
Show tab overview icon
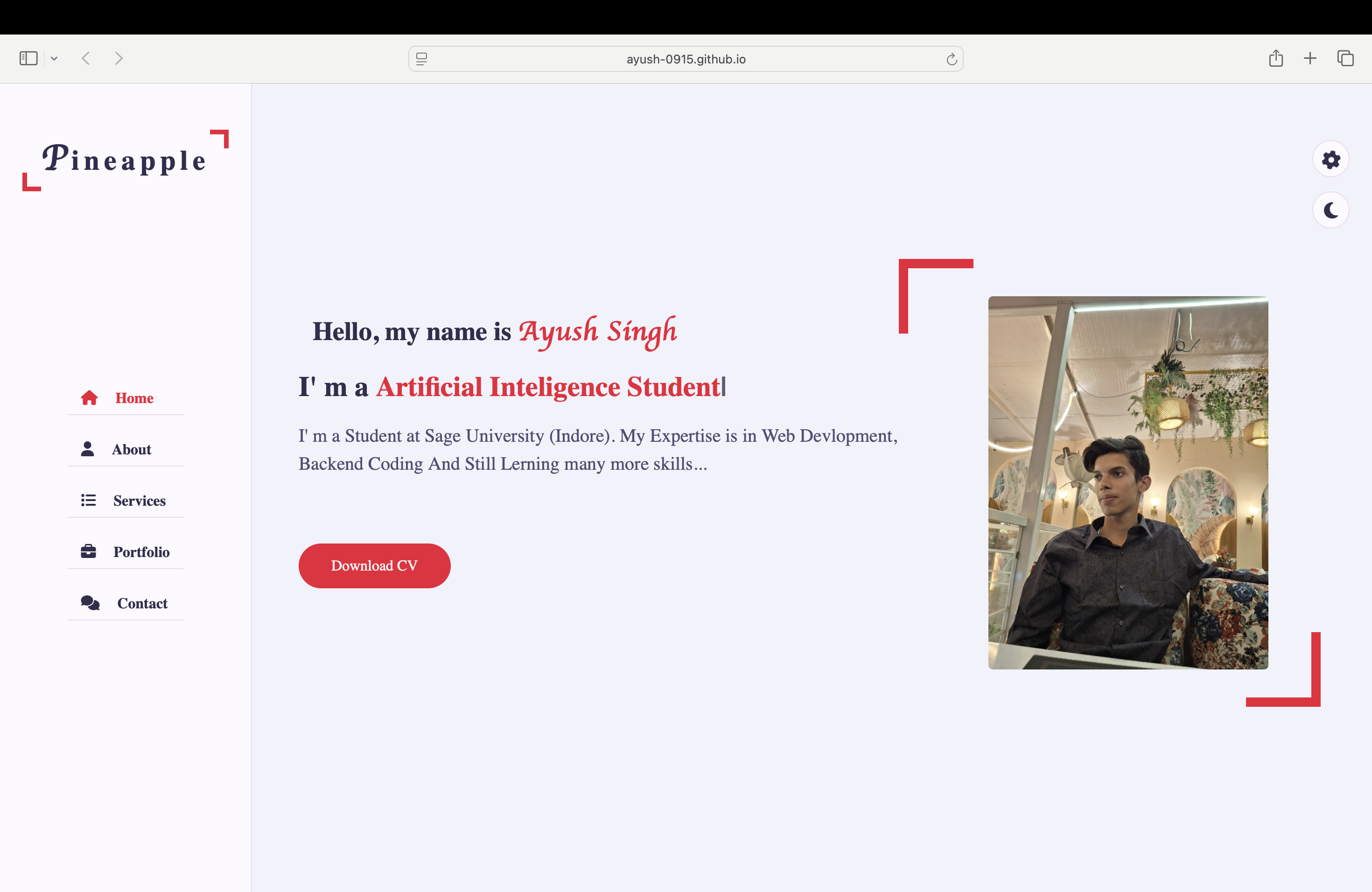pos(1345,58)
